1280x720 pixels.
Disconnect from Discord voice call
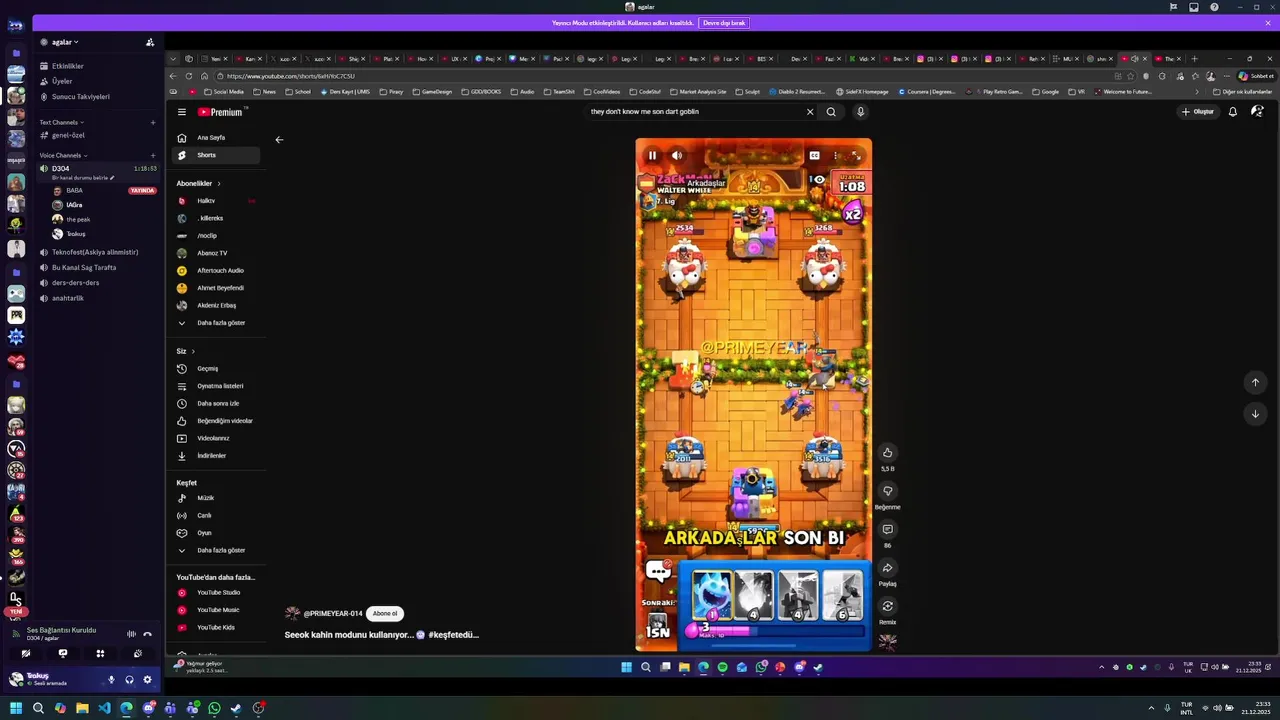pyautogui.click(x=147, y=634)
